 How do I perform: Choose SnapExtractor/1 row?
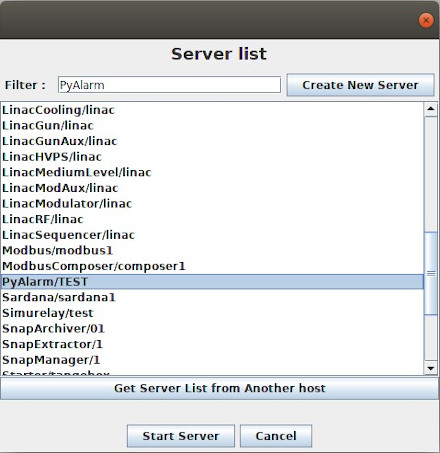click(x=212, y=344)
